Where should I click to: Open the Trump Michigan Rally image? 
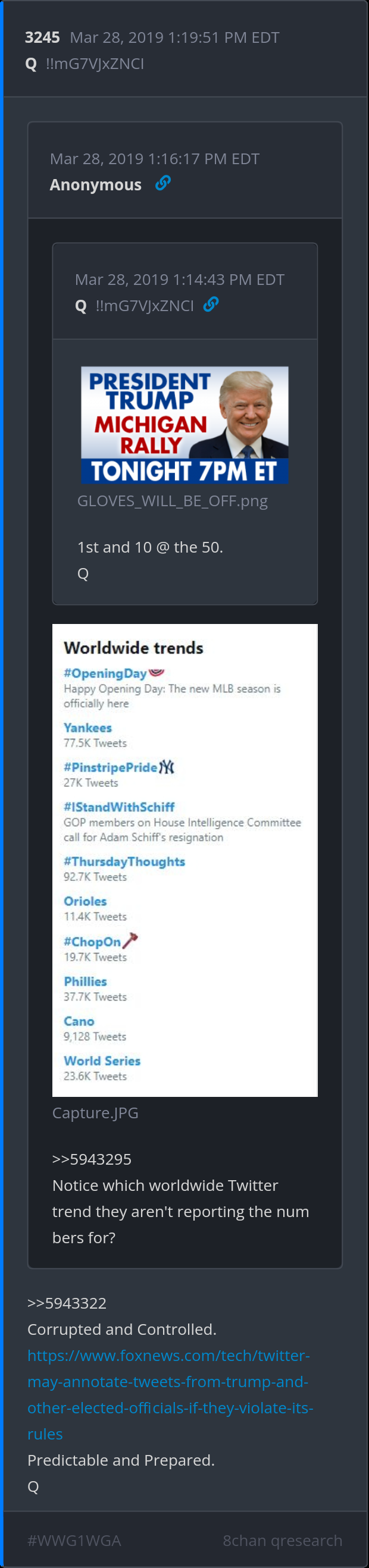coord(185,424)
